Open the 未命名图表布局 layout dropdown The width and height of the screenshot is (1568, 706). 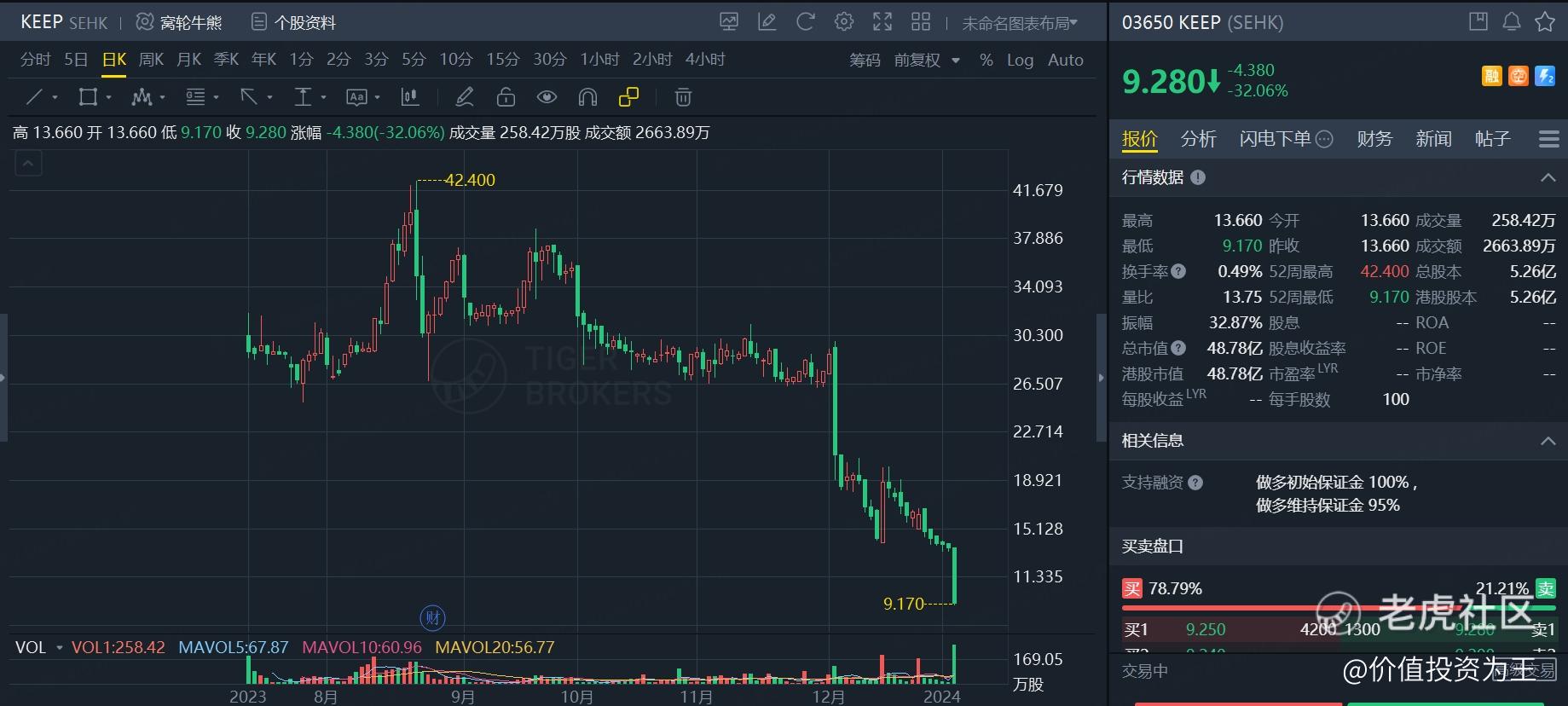(x=1020, y=23)
